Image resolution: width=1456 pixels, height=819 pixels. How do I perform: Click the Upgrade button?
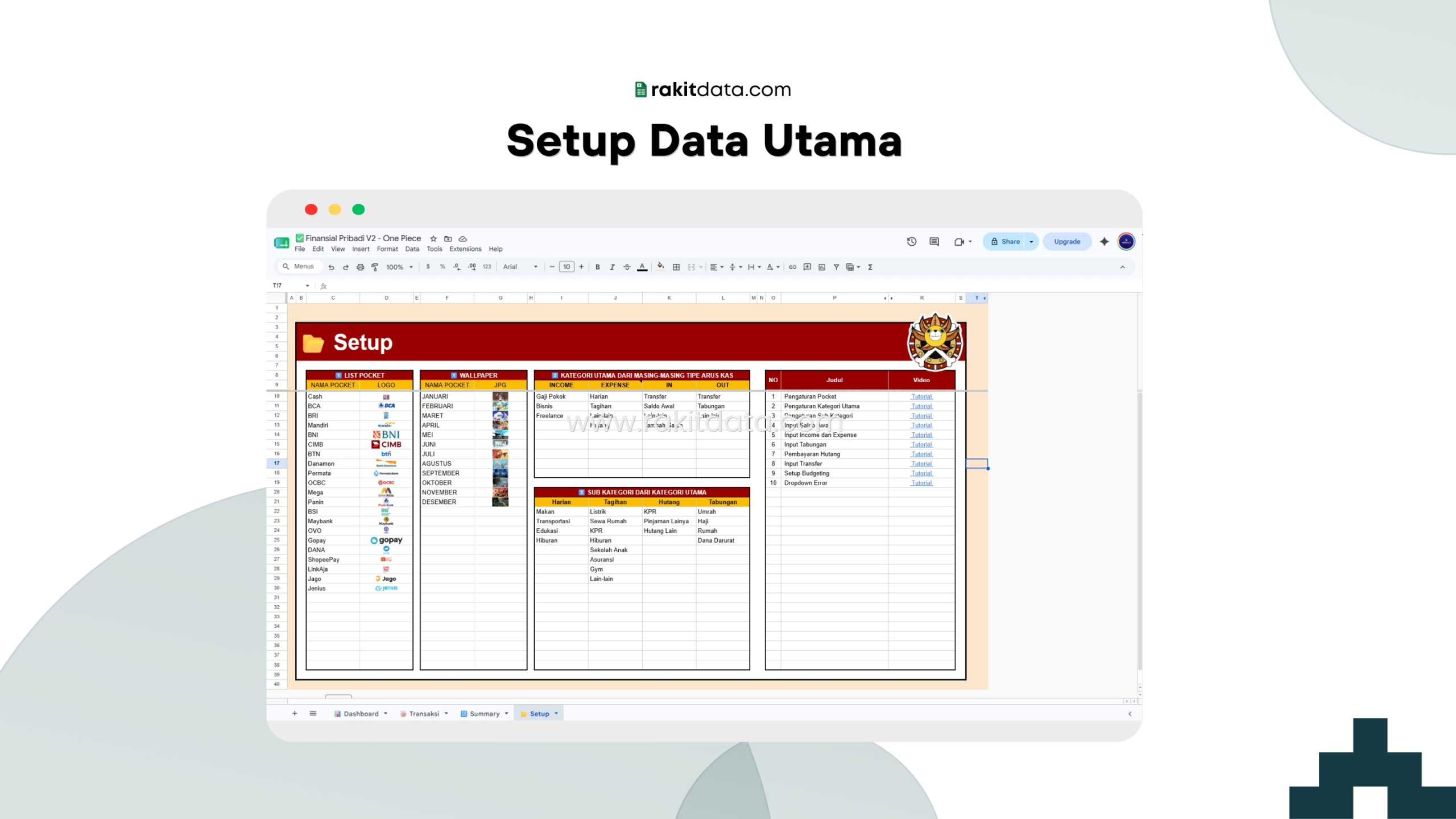click(x=1067, y=242)
